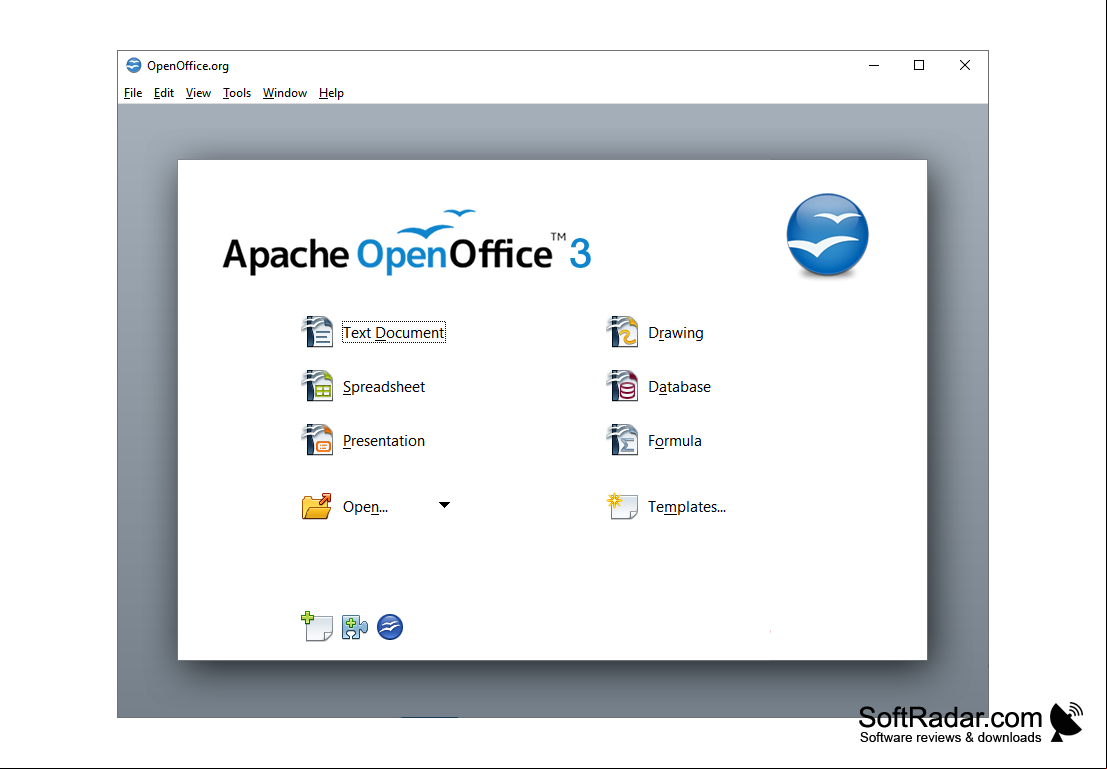This screenshot has height=769, width=1107.
Task: Create a new Database
Action: 679,387
